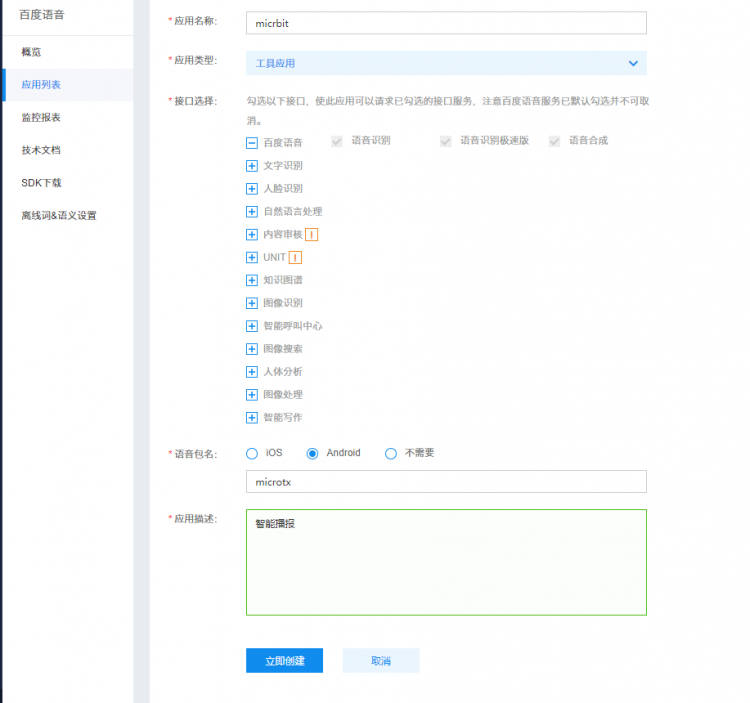Image resolution: width=750 pixels, height=703 pixels.
Task: Click the 取消 button
Action: (x=381, y=660)
